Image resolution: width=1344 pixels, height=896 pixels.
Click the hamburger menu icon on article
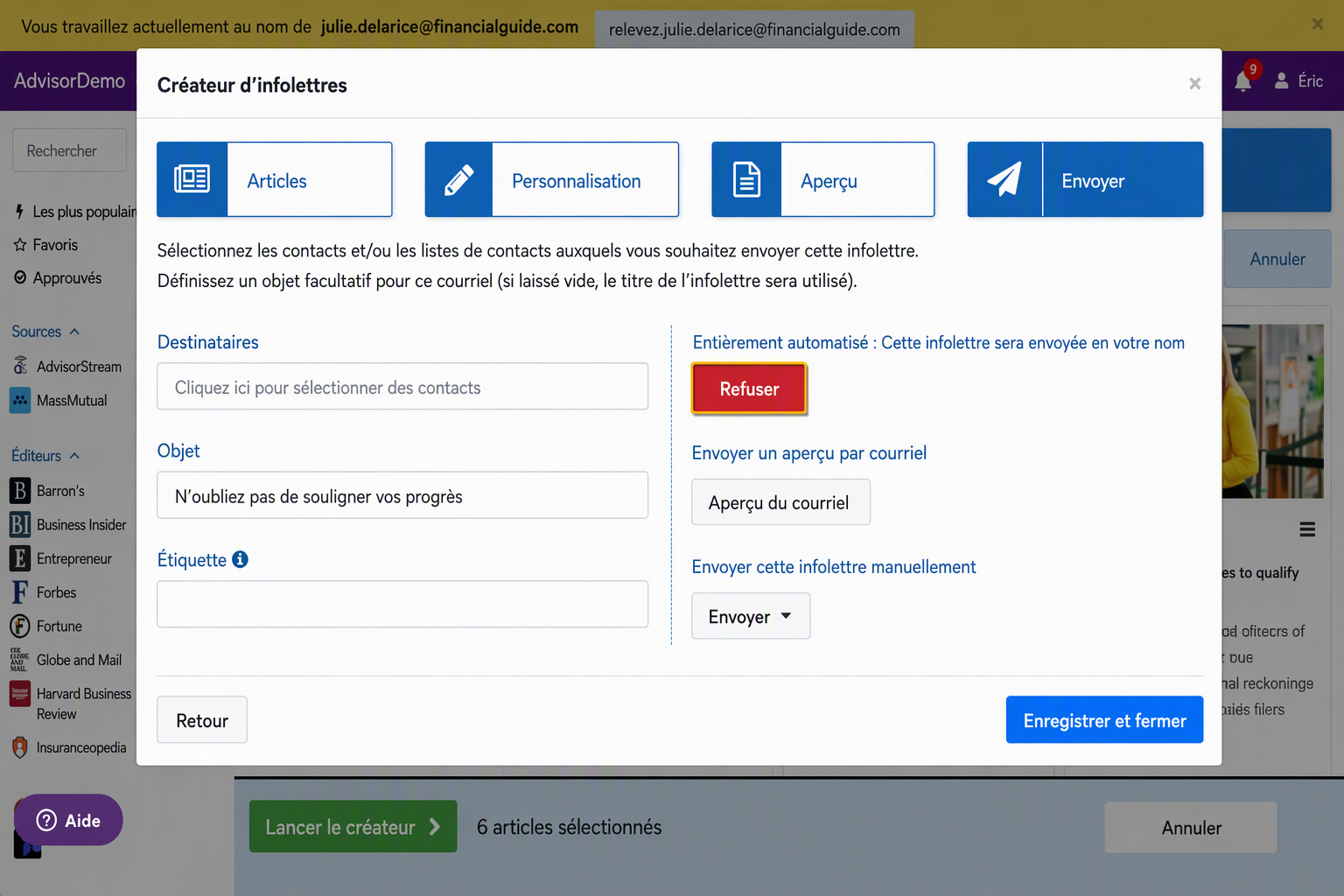click(x=1307, y=529)
